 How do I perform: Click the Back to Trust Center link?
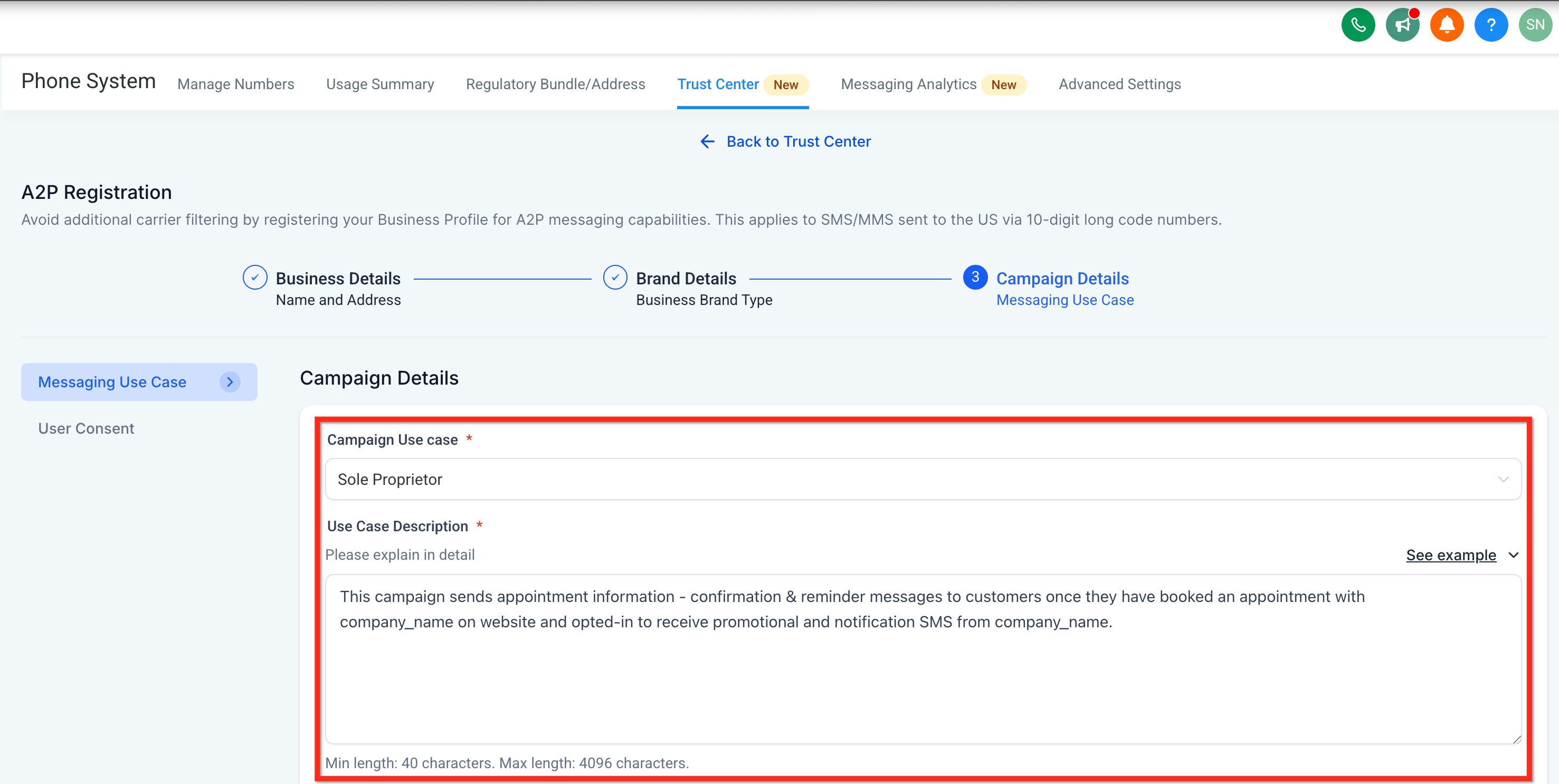[x=797, y=141]
